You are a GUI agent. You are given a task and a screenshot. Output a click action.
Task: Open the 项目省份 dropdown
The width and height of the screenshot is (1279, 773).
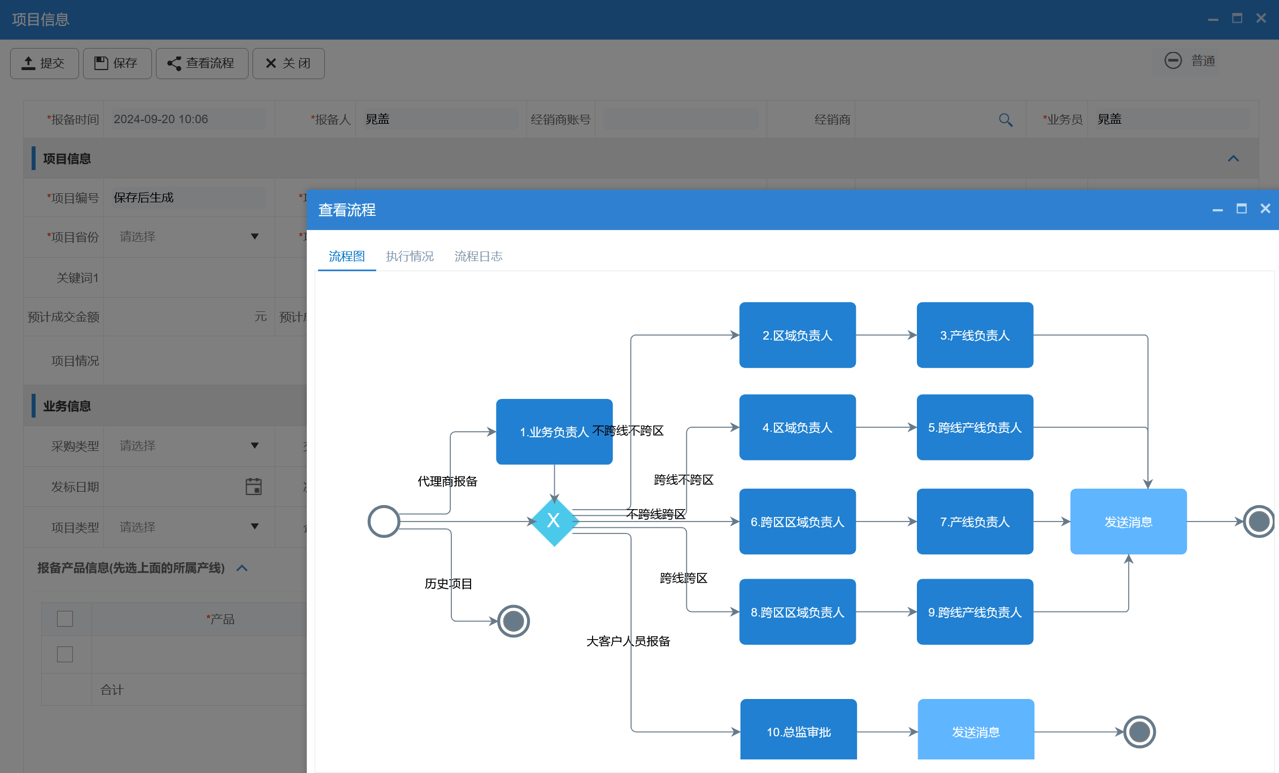click(x=254, y=237)
